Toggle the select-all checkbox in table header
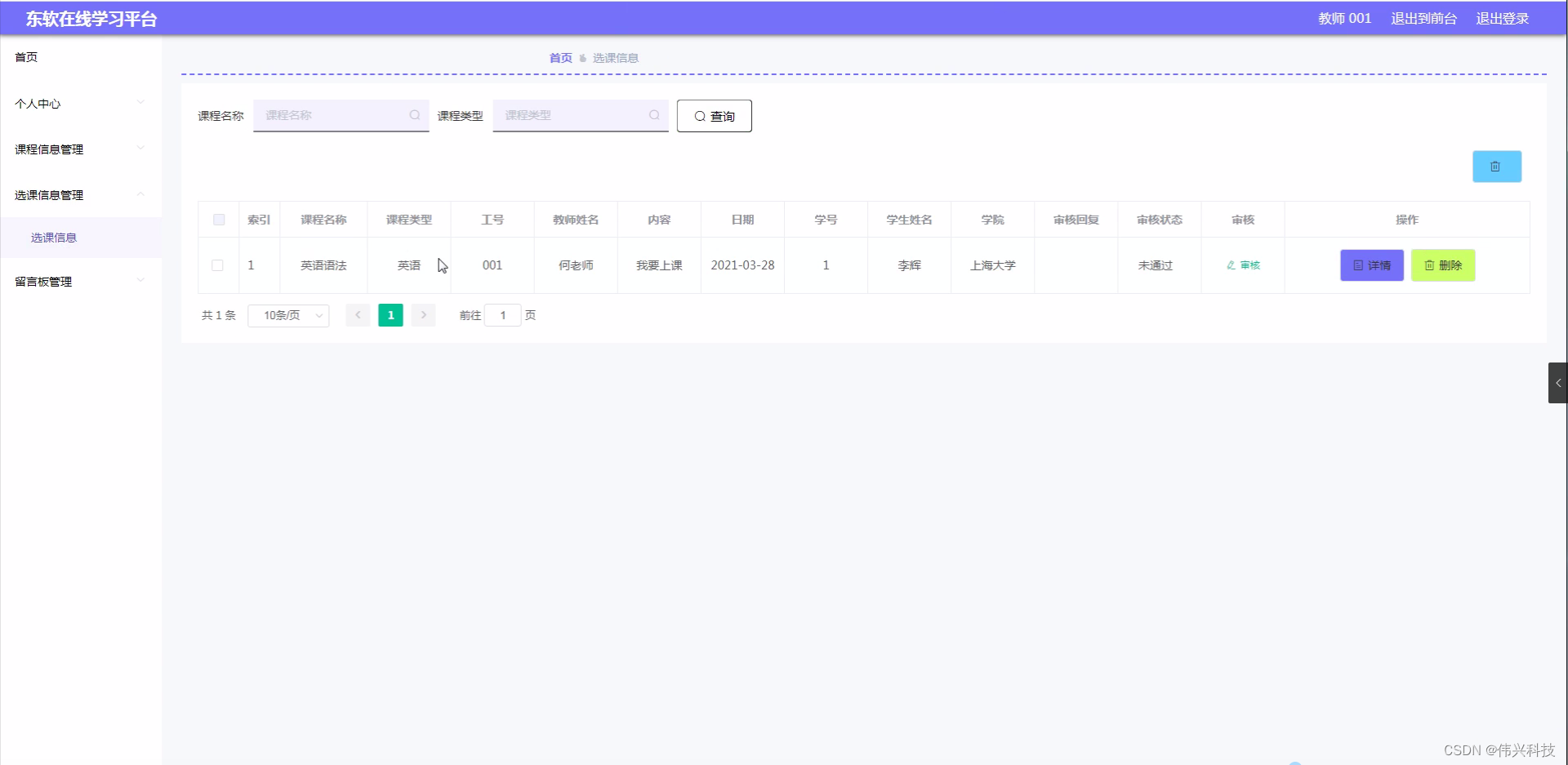 click(x=218, y=219)
